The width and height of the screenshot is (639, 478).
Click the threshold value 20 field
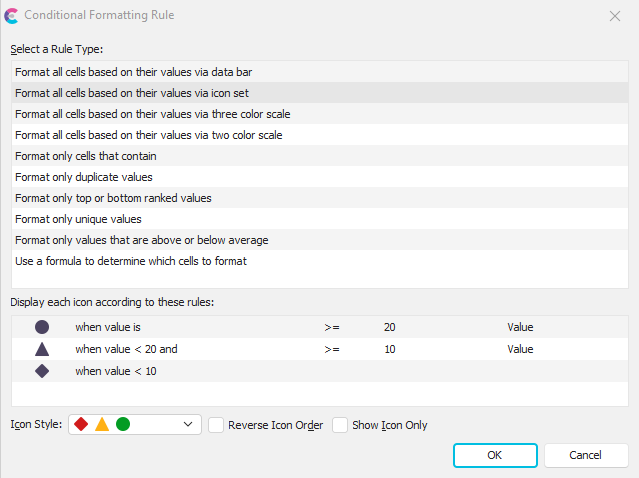390,327
